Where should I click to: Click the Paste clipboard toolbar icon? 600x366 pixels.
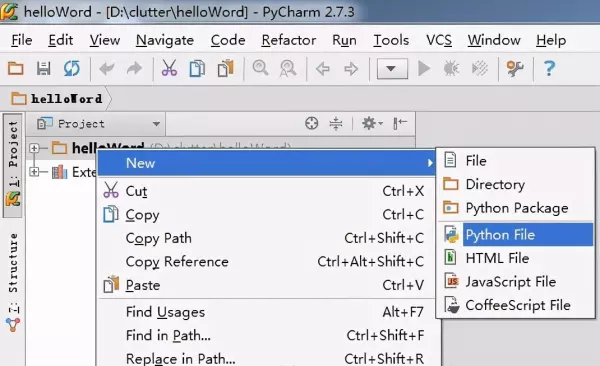click(x=226, y=69)
